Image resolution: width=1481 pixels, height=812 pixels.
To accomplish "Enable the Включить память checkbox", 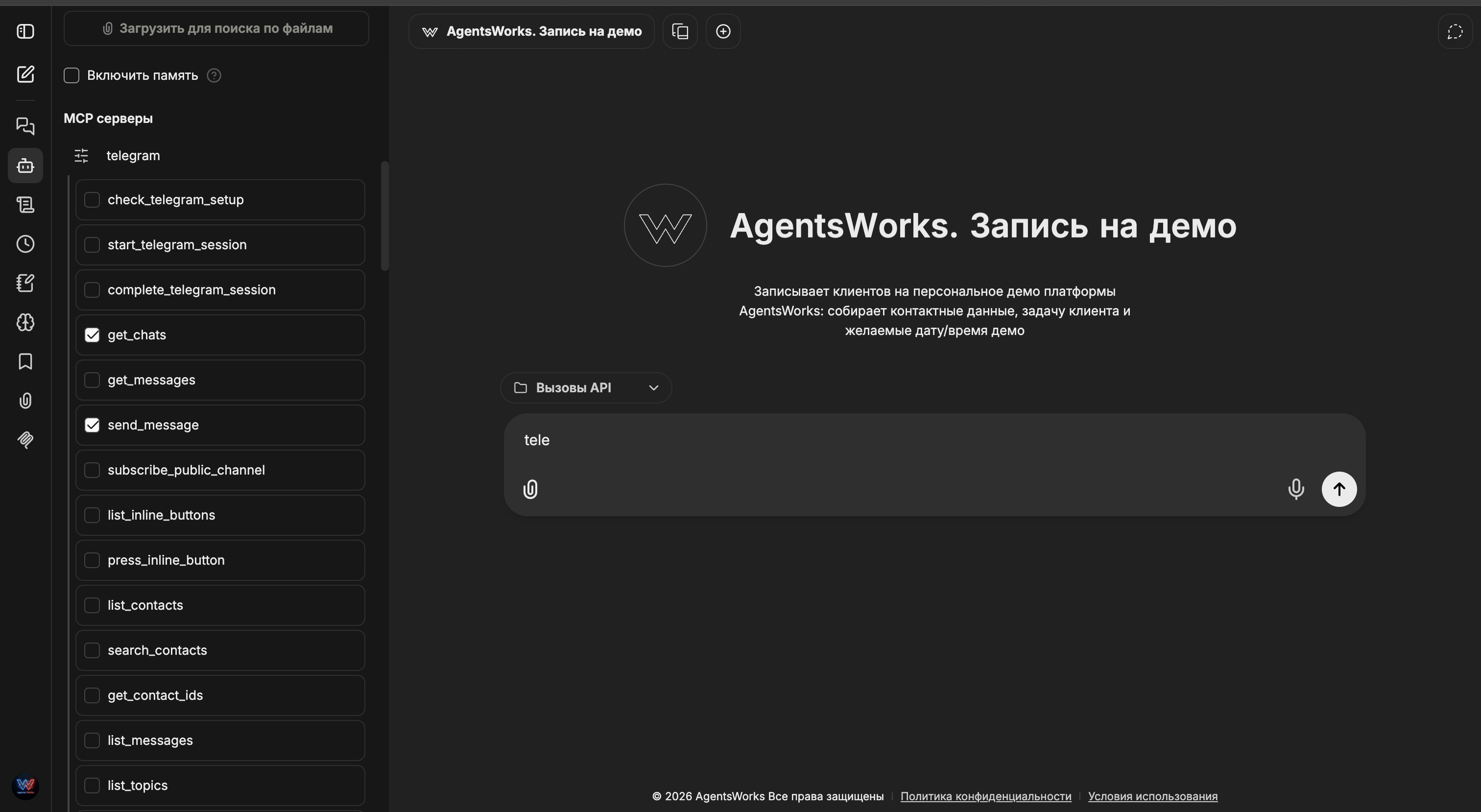I will click(x=72, y=75).
